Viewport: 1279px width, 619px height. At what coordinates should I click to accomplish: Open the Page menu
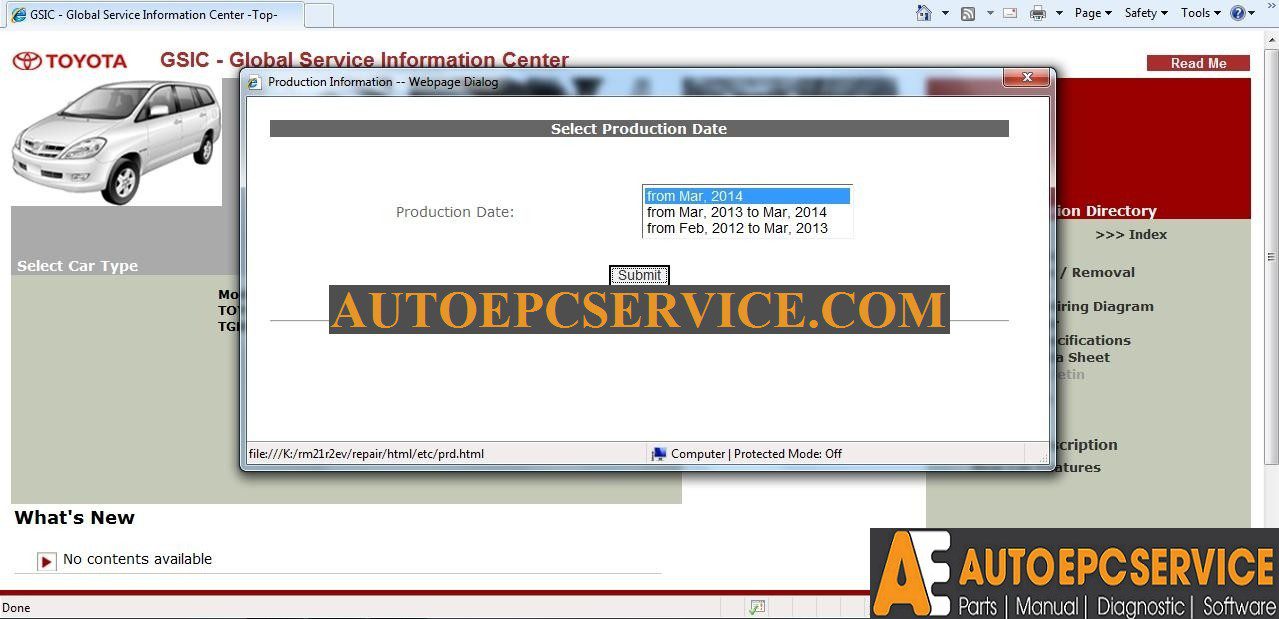click(x=1093, y=13)
